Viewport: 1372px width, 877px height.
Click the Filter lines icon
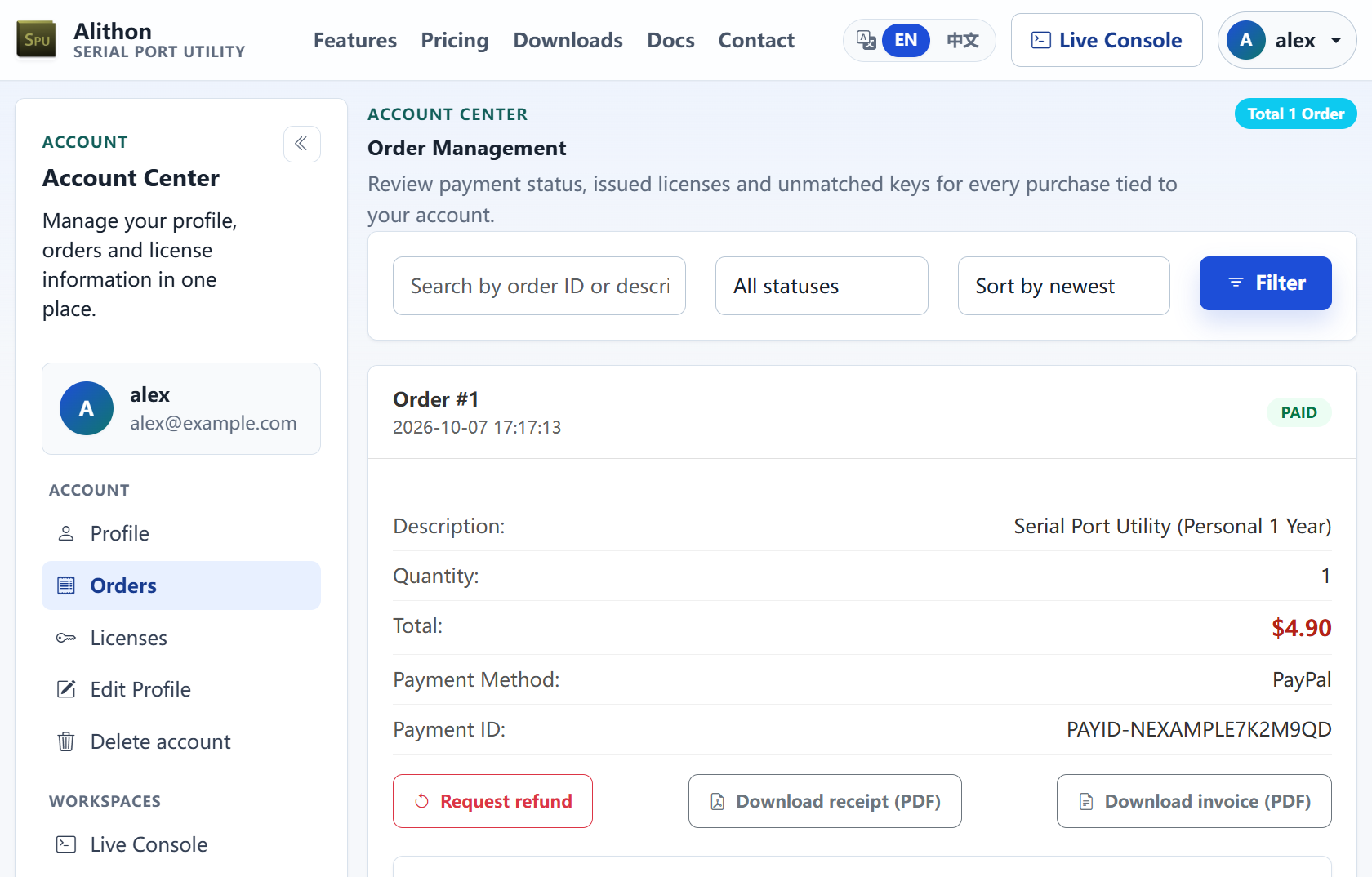pyautogui.click(x=1236, y=283)
